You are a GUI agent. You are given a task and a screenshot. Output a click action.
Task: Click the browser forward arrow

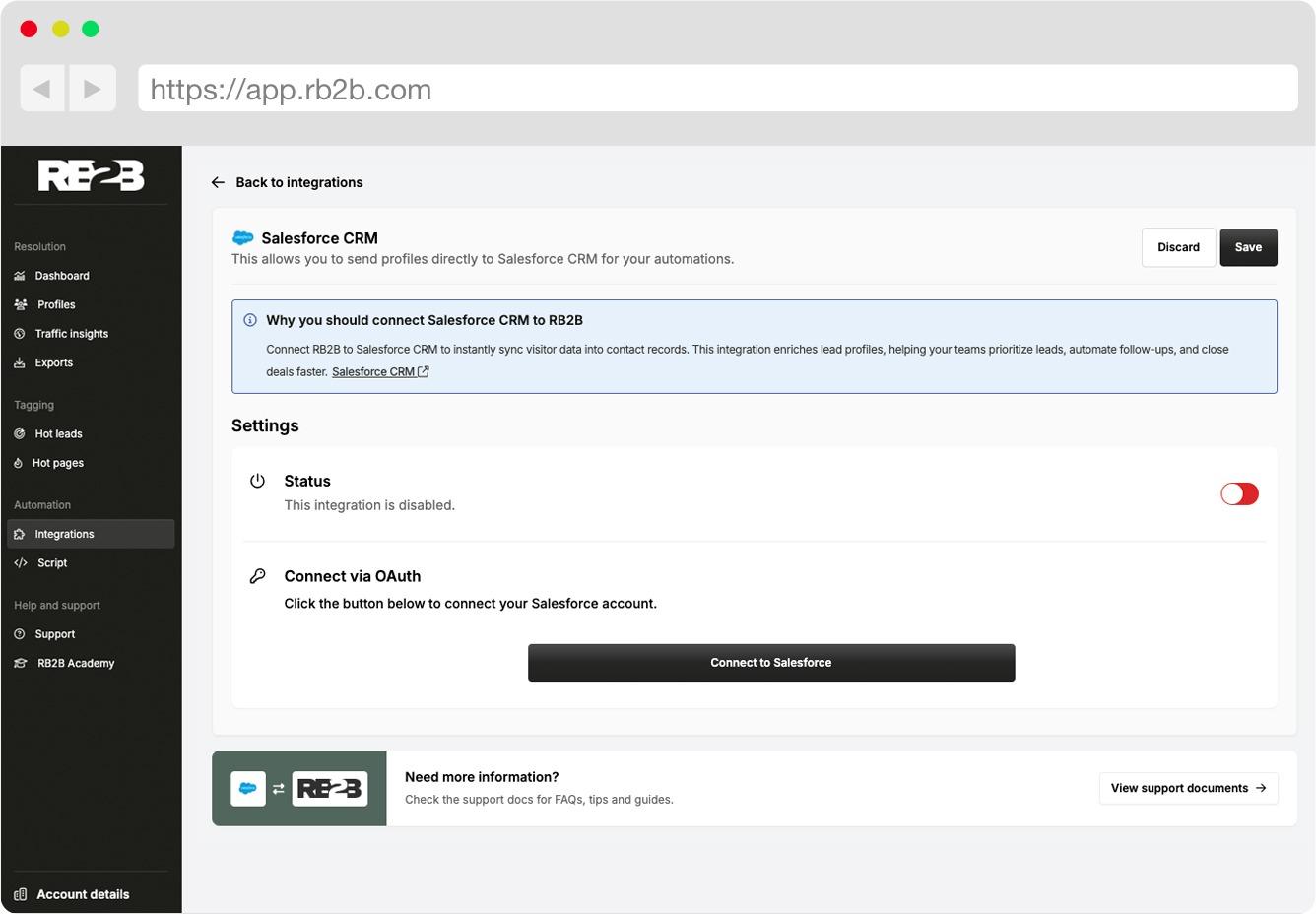point(92,89)
